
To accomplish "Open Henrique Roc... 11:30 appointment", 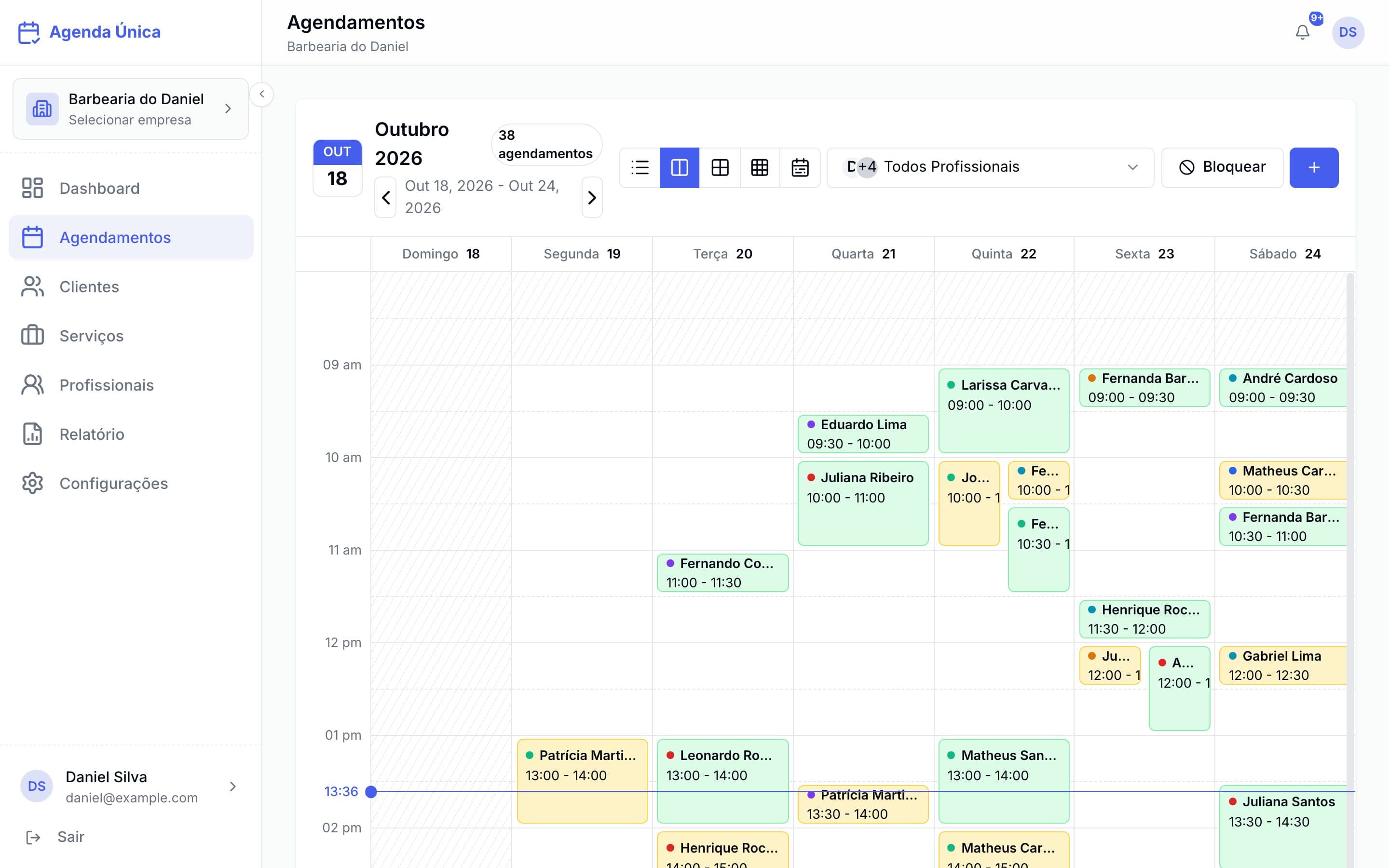I will pos(1144,619).
